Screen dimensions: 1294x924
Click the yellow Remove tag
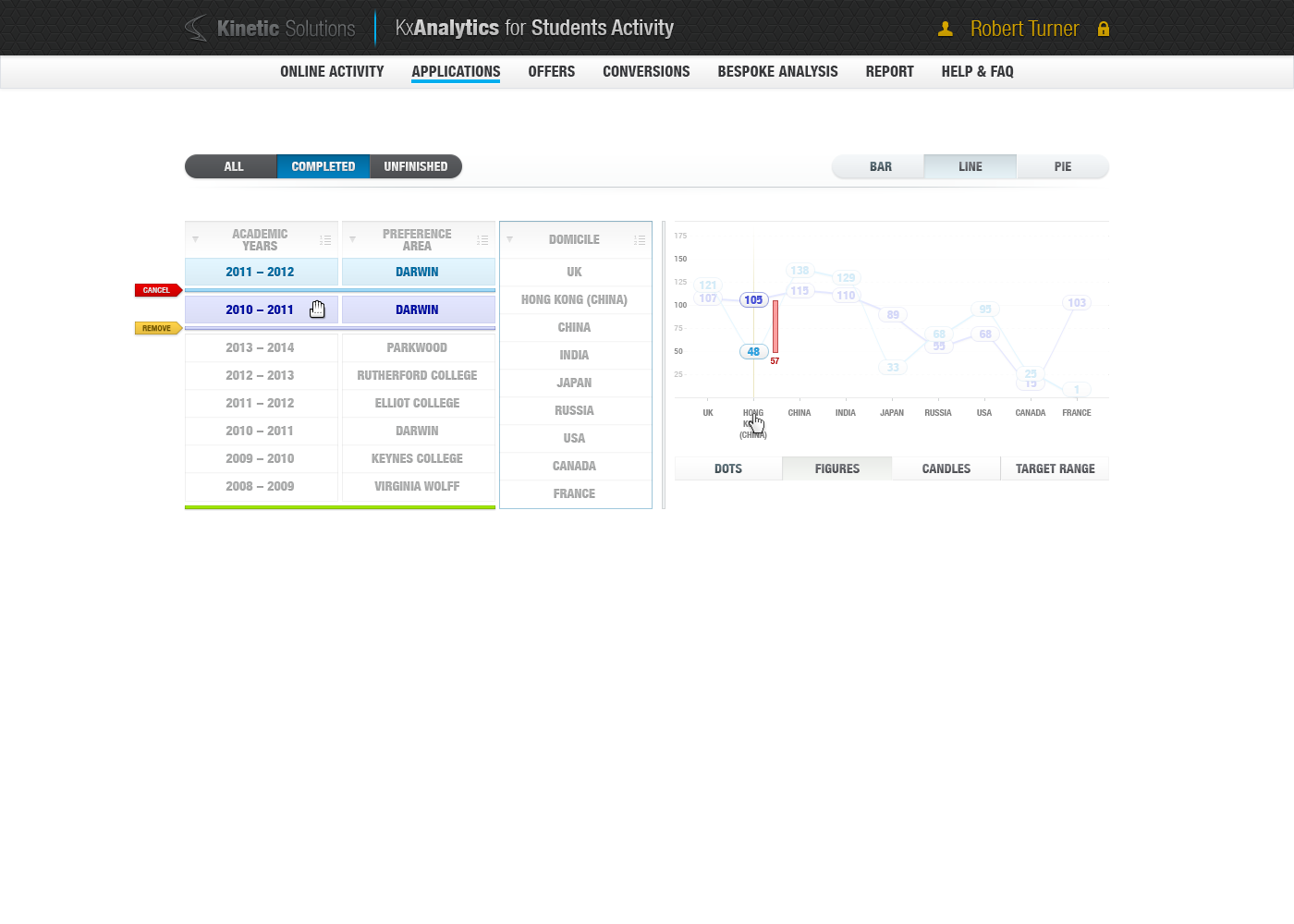[157, 328]
